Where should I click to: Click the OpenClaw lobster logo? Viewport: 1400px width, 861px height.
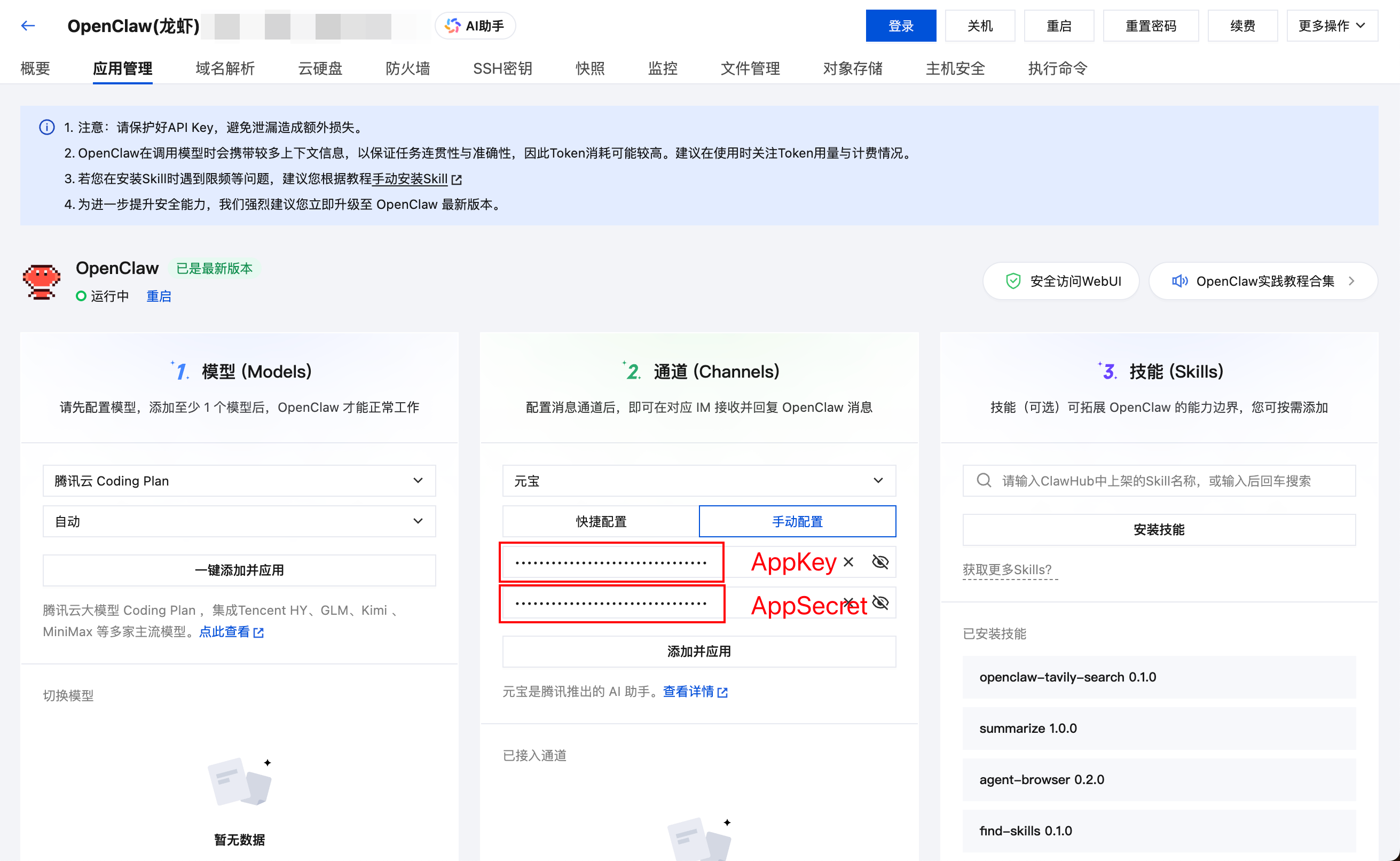[x=41, y=281]
